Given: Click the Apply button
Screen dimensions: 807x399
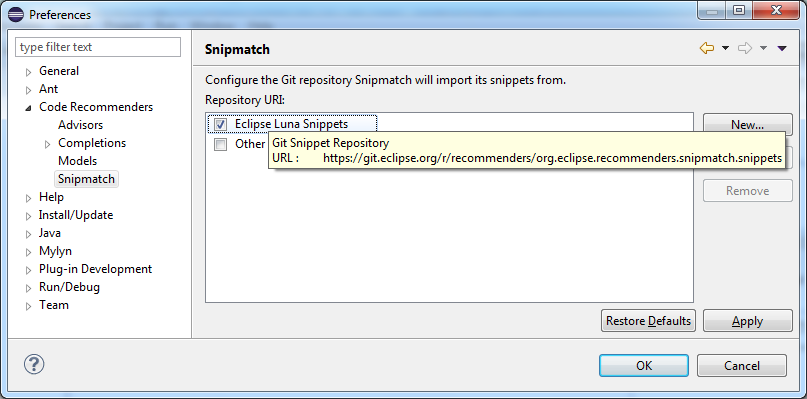Looking at the screenshot, I should 747,321.
